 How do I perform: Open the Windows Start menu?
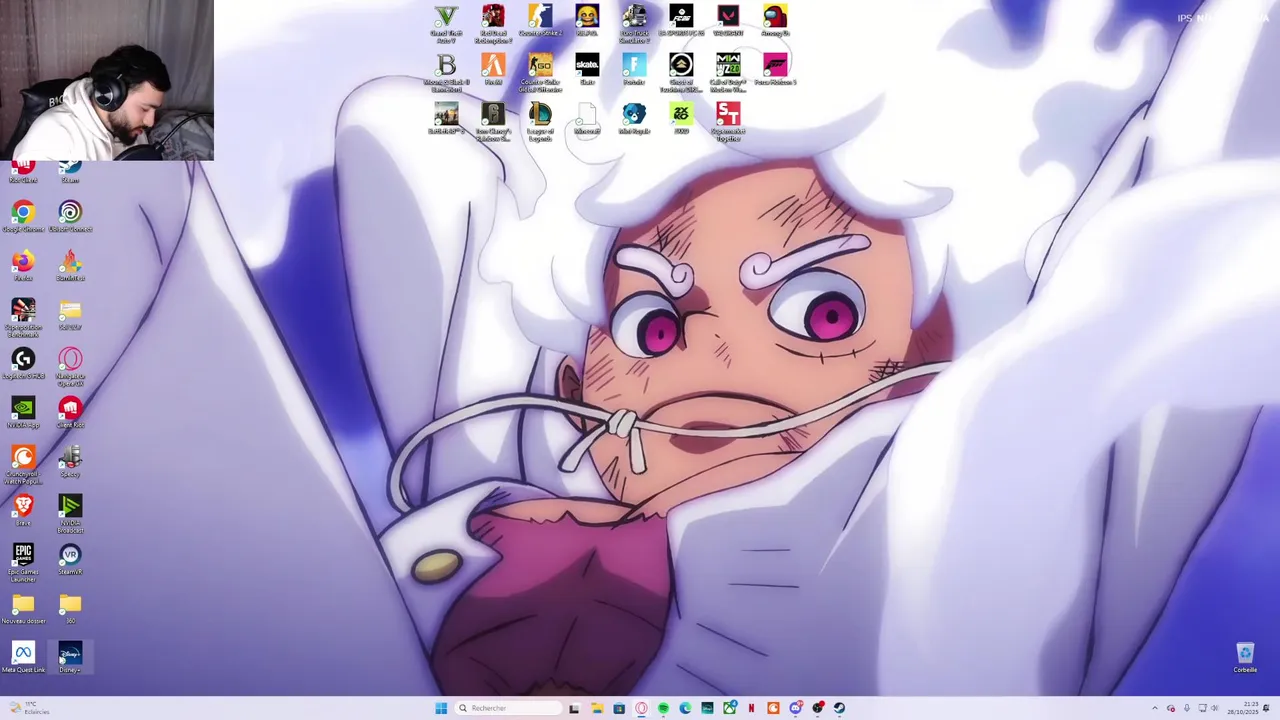(441, 708)
